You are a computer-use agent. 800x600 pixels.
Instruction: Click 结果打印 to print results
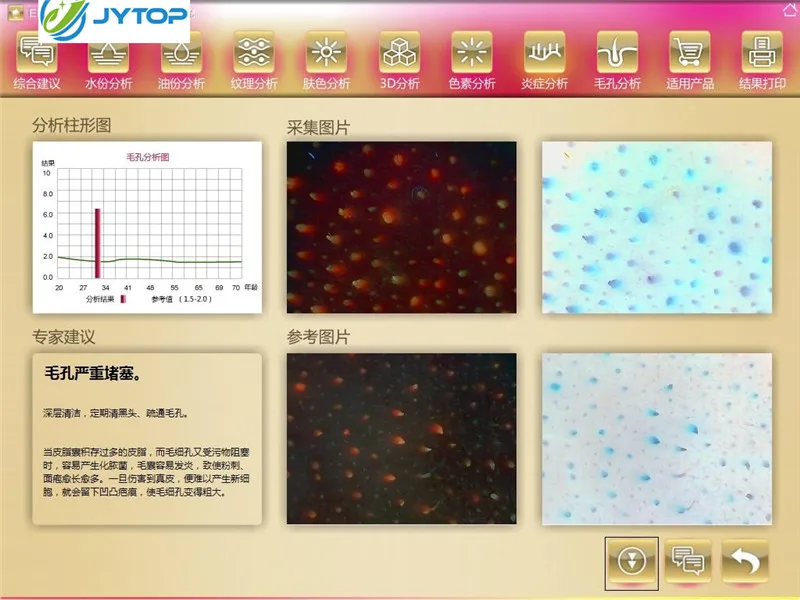[762, 61]
